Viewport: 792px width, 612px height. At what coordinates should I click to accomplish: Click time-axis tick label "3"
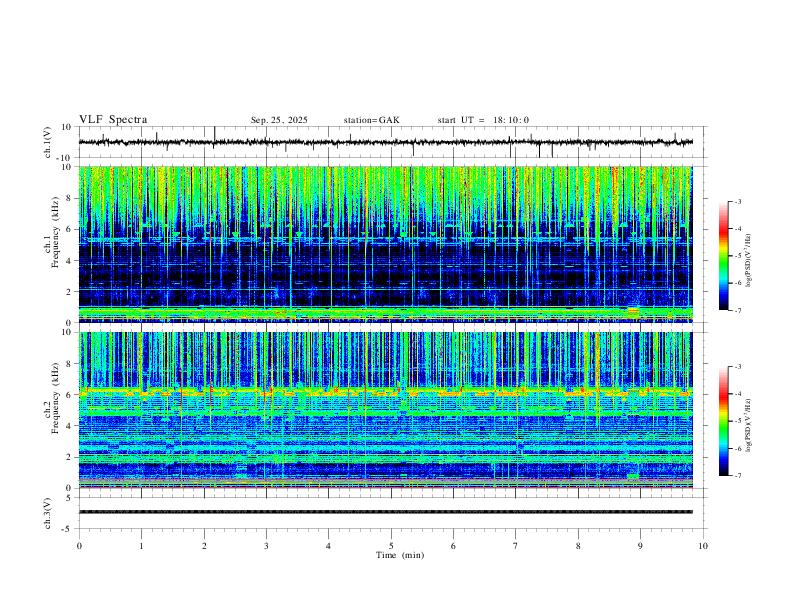[266, 546]
